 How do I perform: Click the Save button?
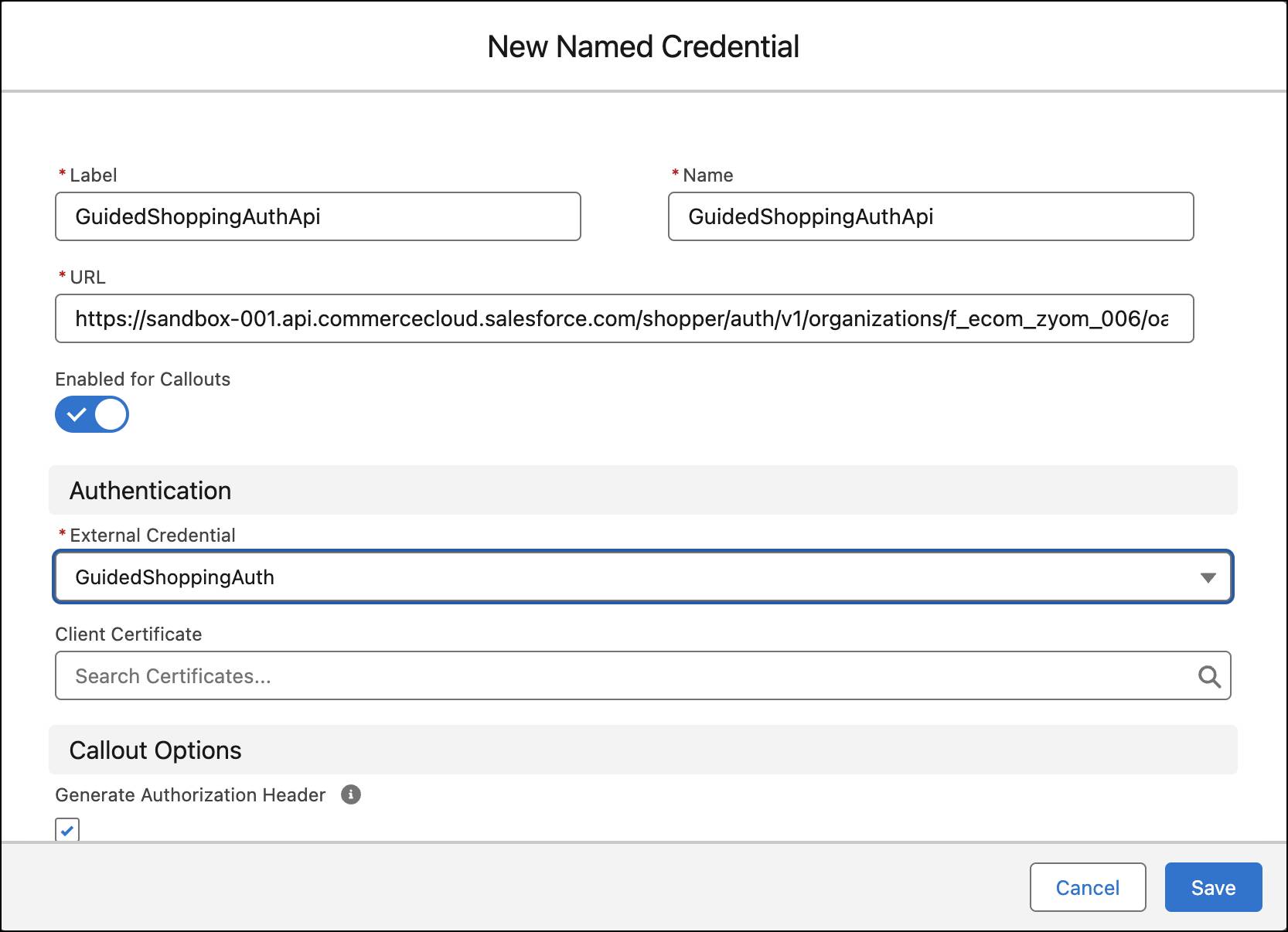click(x=1213, y=887)
